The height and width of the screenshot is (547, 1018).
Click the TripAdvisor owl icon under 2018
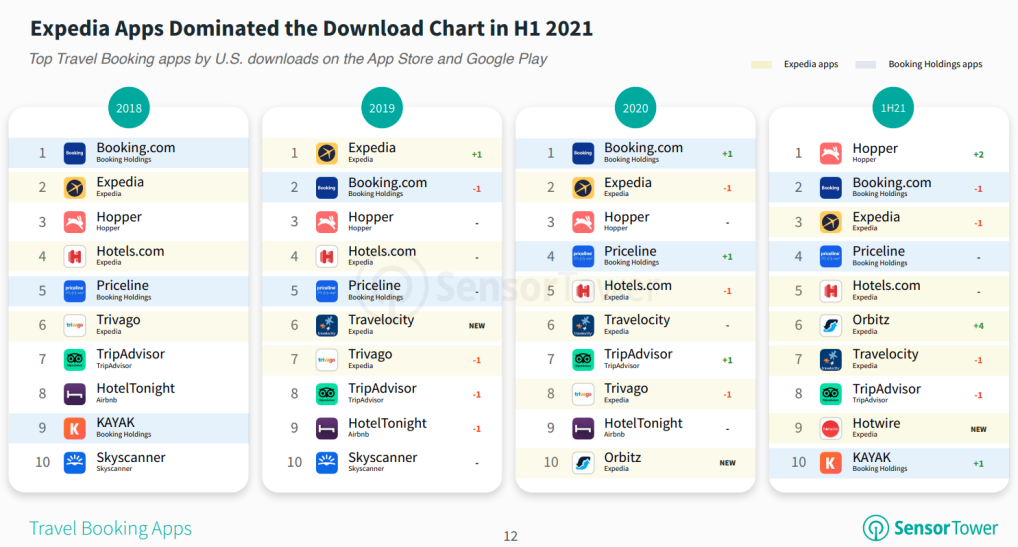[x=75, y=359]
